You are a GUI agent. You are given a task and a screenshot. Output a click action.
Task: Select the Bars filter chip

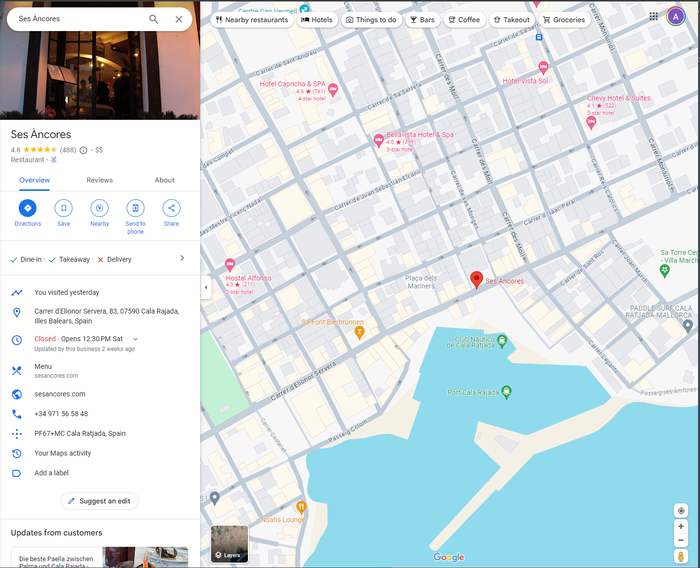[x=422, y=20]
